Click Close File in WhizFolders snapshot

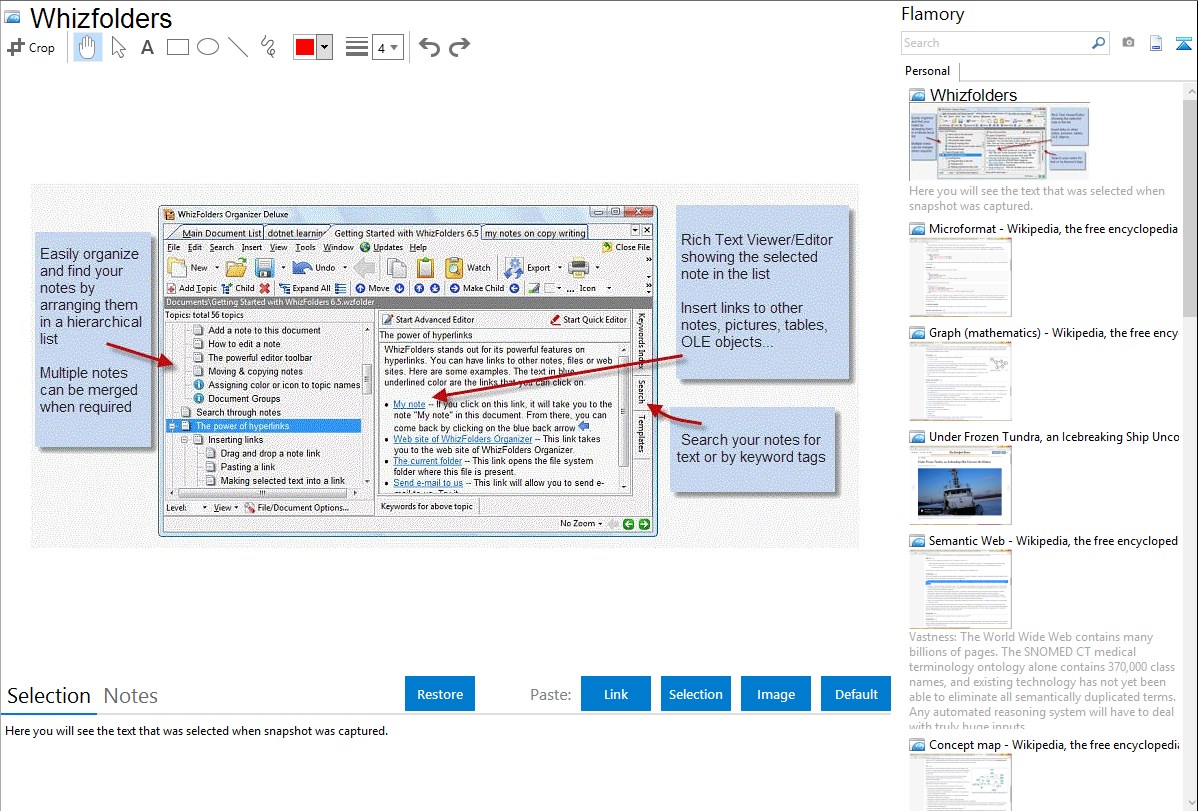click(626, 247)
